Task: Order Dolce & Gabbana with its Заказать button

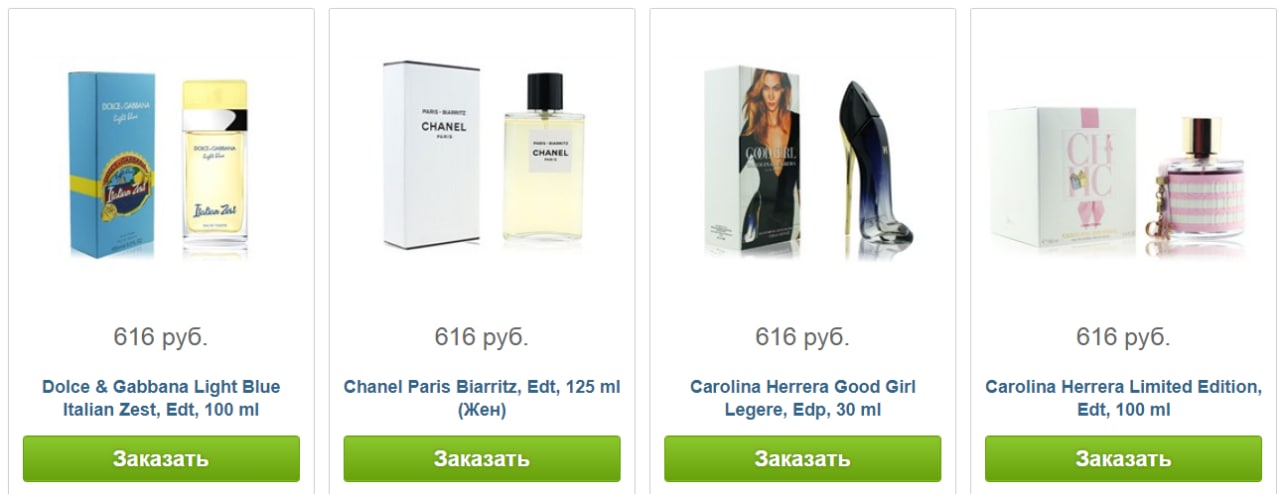Action: click(x=161, y=459)
